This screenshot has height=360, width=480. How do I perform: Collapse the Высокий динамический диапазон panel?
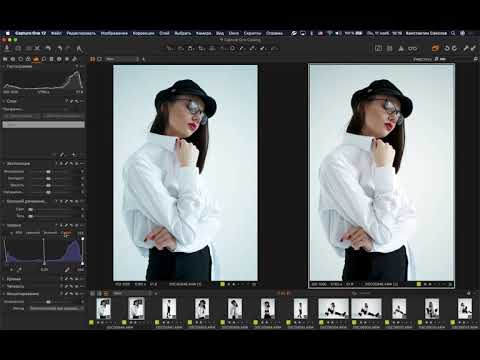click(x=4, y=201)
